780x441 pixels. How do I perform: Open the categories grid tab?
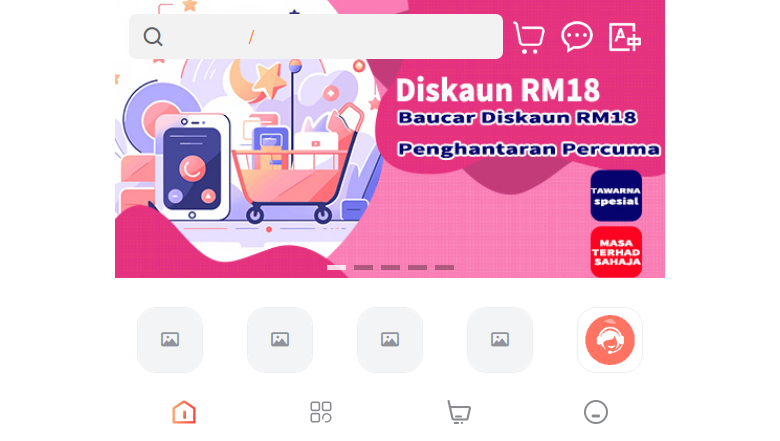pyautogui.click(x=321, y=412)
